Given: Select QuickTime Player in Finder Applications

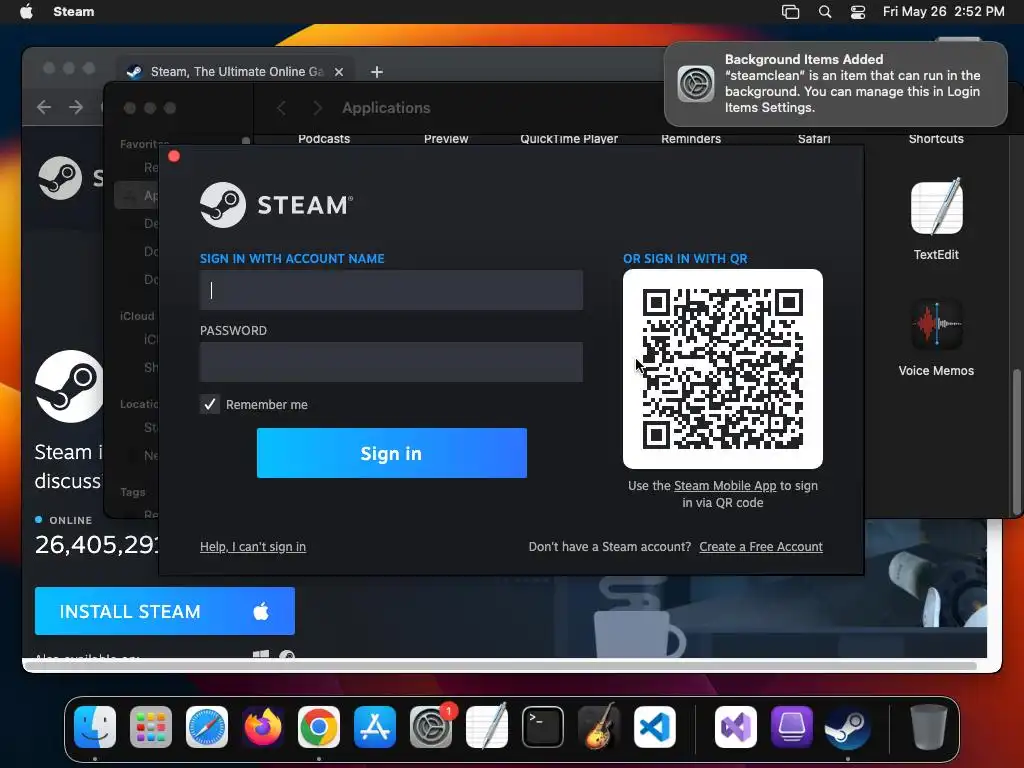Looking at the screenshot, I should tap(569, 138).
